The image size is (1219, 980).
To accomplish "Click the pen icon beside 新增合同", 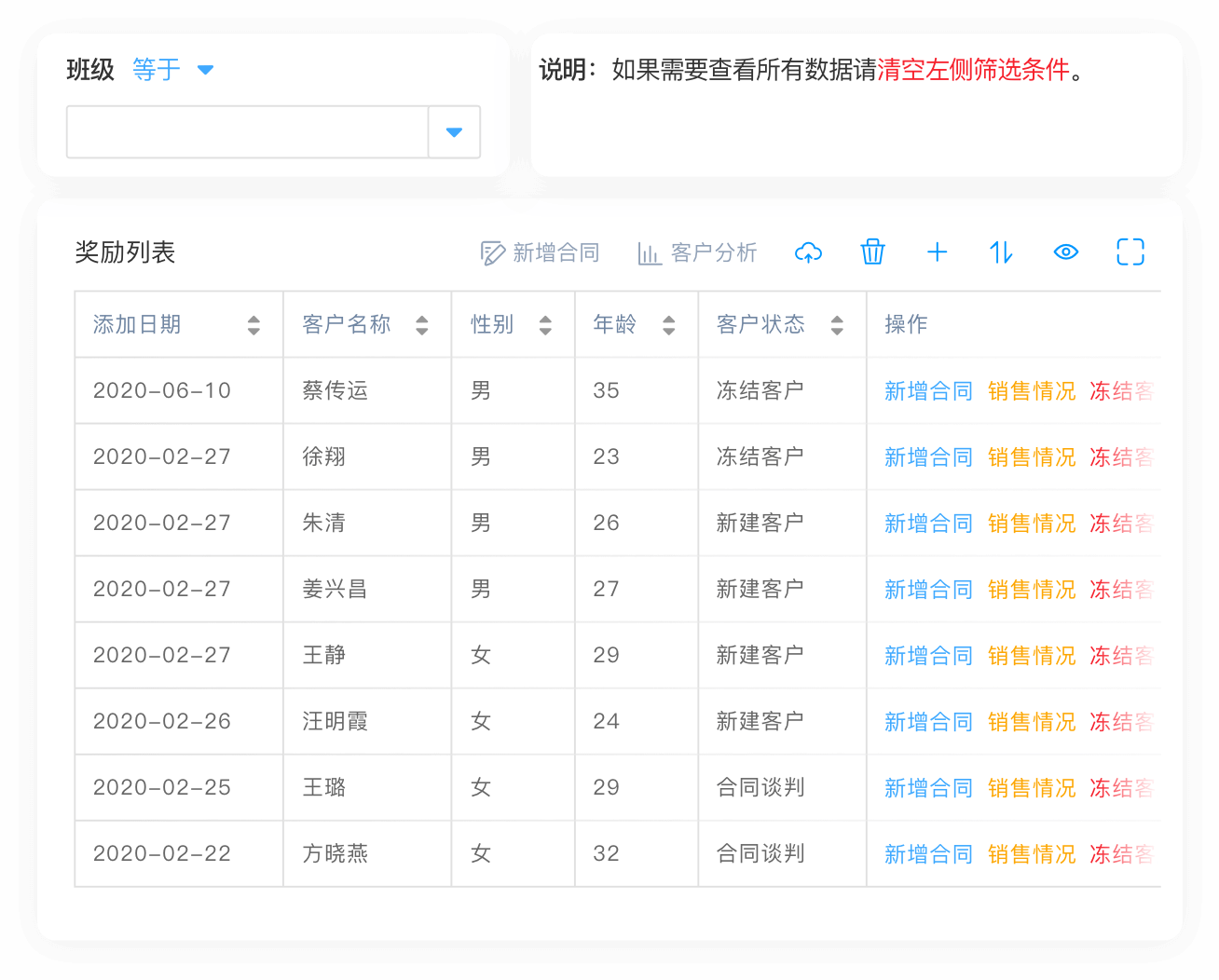I will pos(492,252).
